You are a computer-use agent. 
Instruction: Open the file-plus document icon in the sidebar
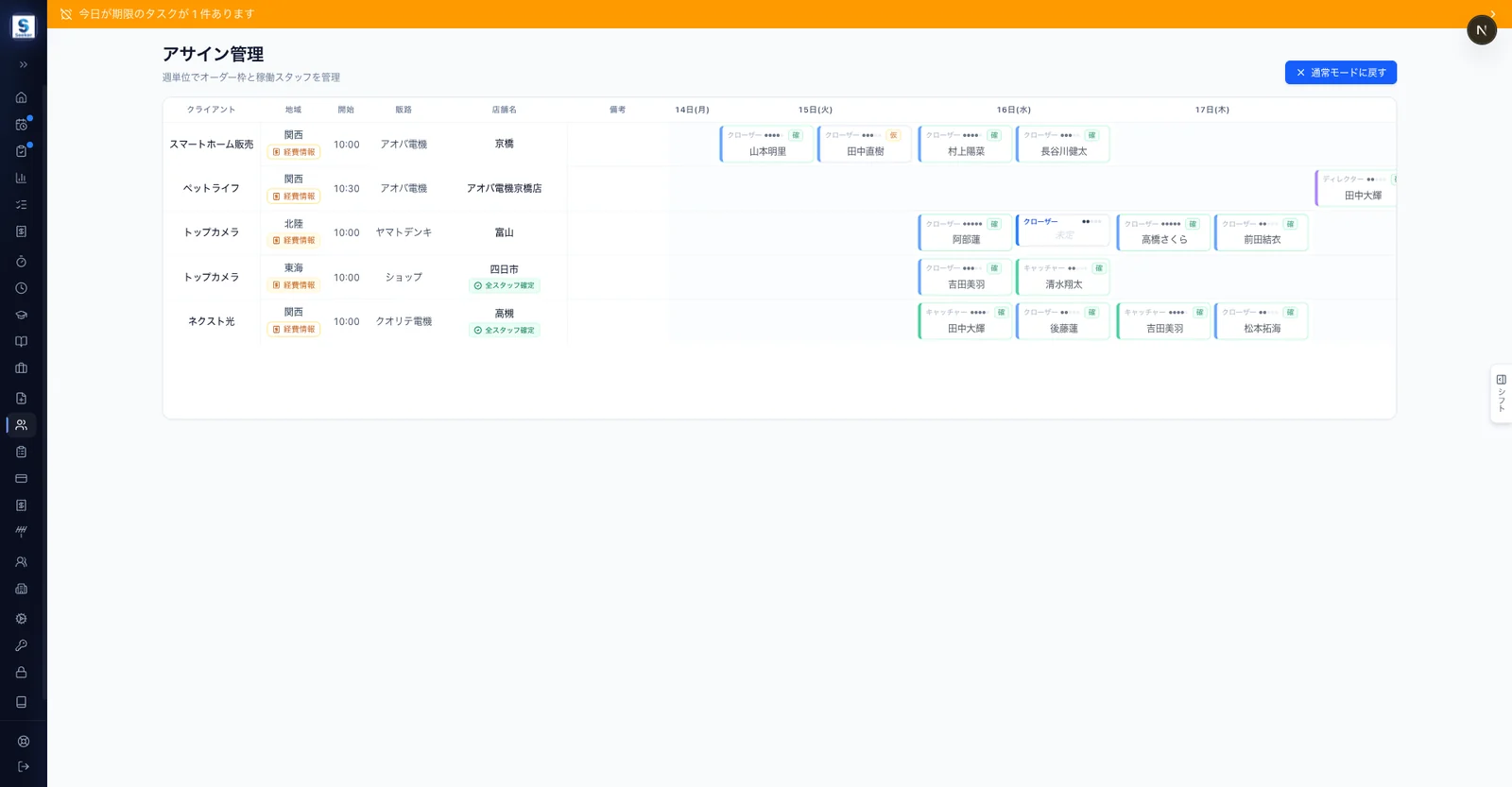pyautogui.click(x=21, y=399)
